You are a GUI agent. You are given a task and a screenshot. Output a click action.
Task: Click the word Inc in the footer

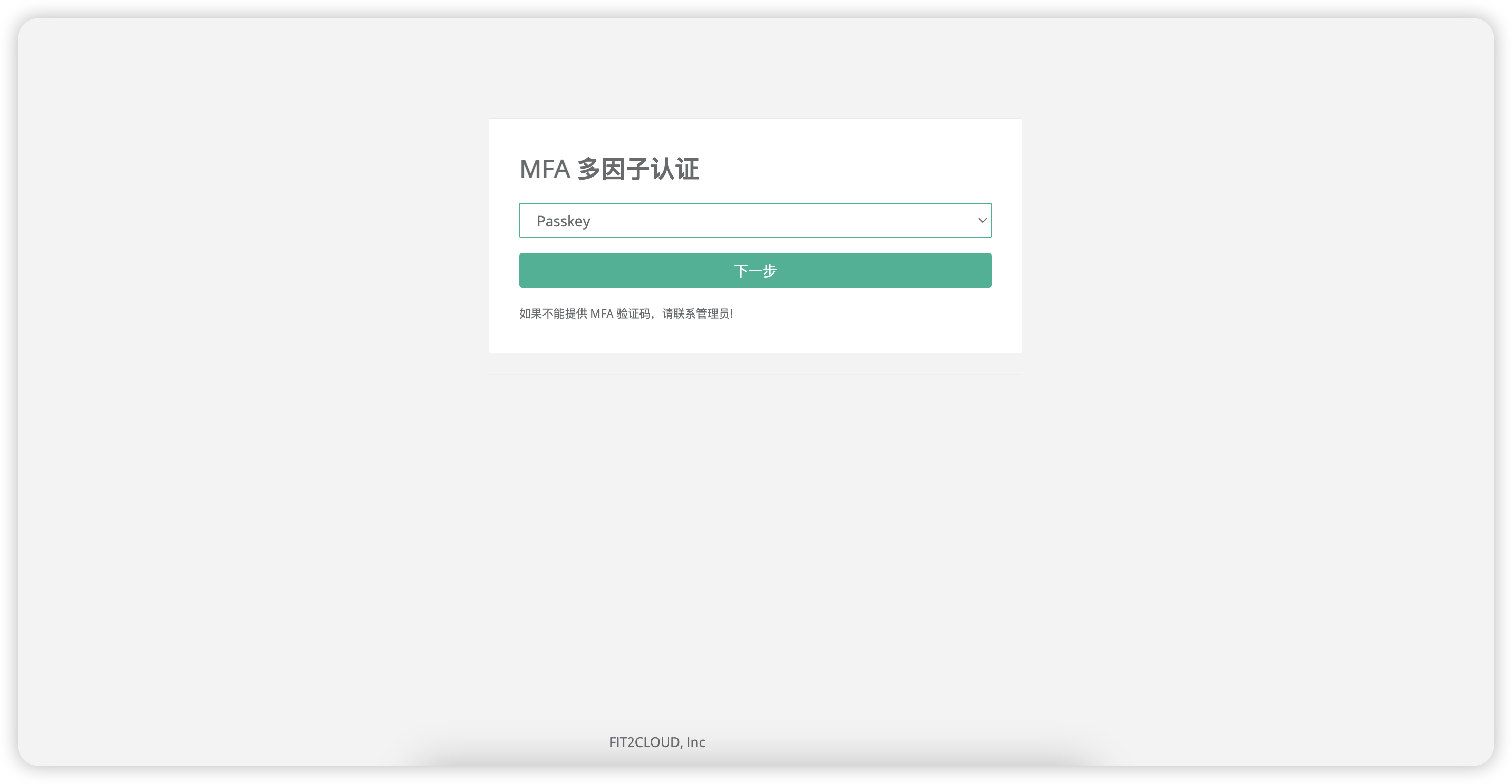[695, 742]
